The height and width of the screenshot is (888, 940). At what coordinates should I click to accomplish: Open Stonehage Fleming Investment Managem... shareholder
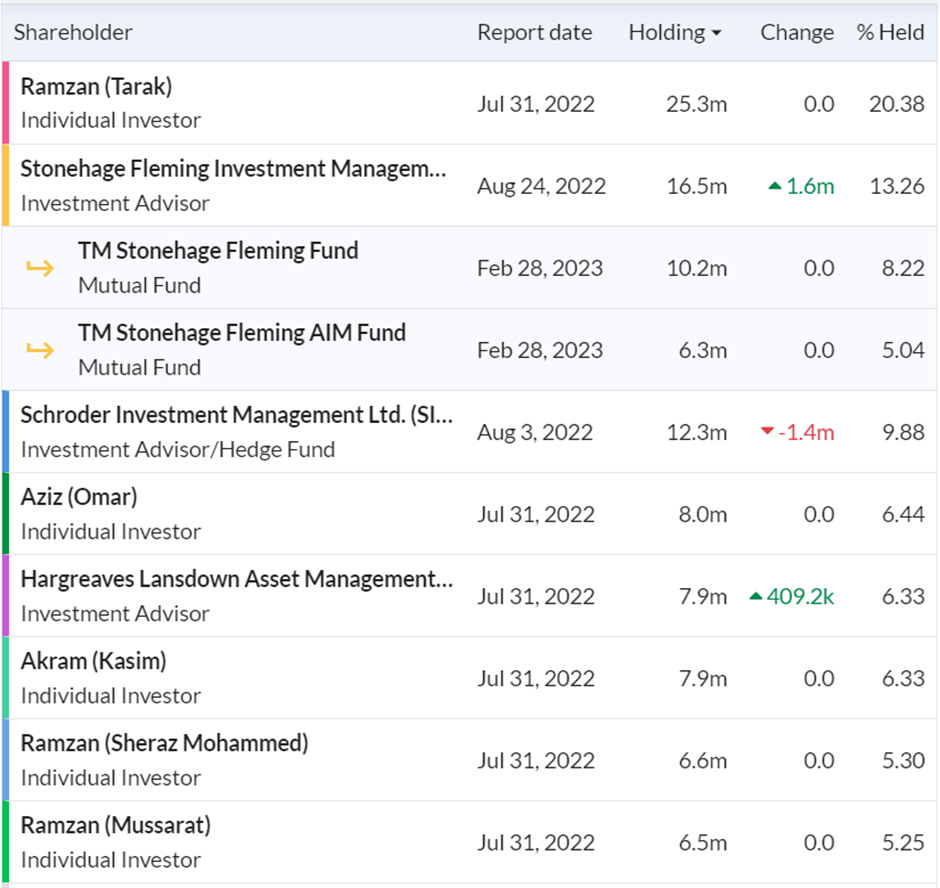click(x=233, y=169)
